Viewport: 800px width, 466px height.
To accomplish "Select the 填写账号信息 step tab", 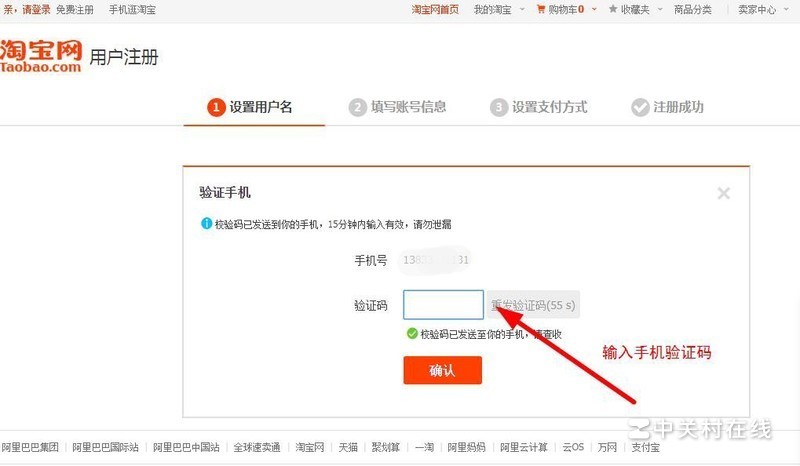I will [x=397, y=107].
